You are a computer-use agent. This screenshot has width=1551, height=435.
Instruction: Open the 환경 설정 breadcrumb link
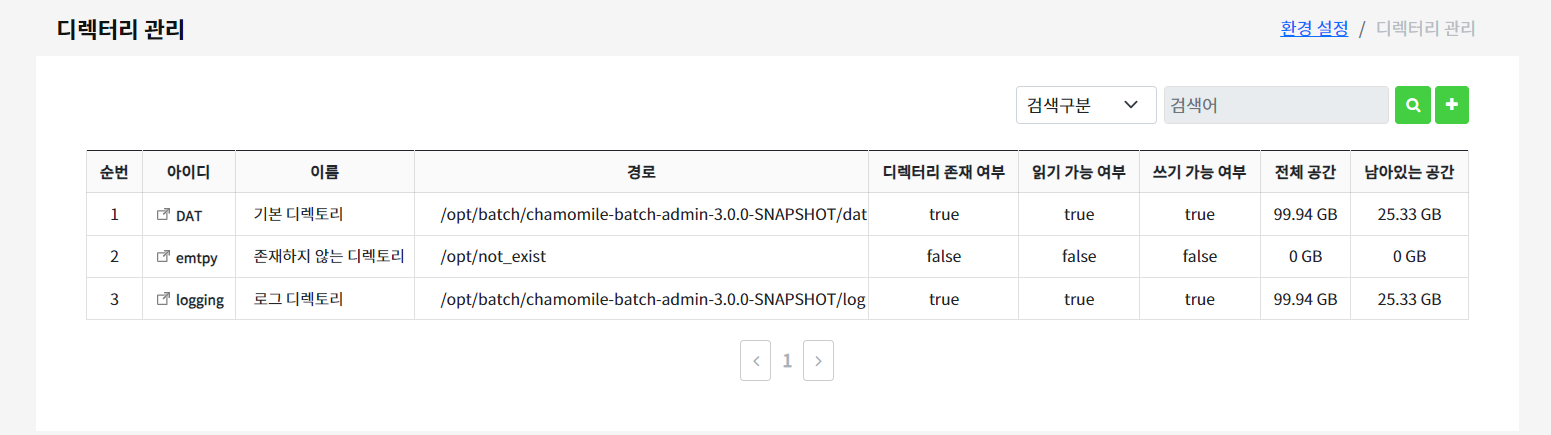pyautogui.click(x=1314, y=28)
